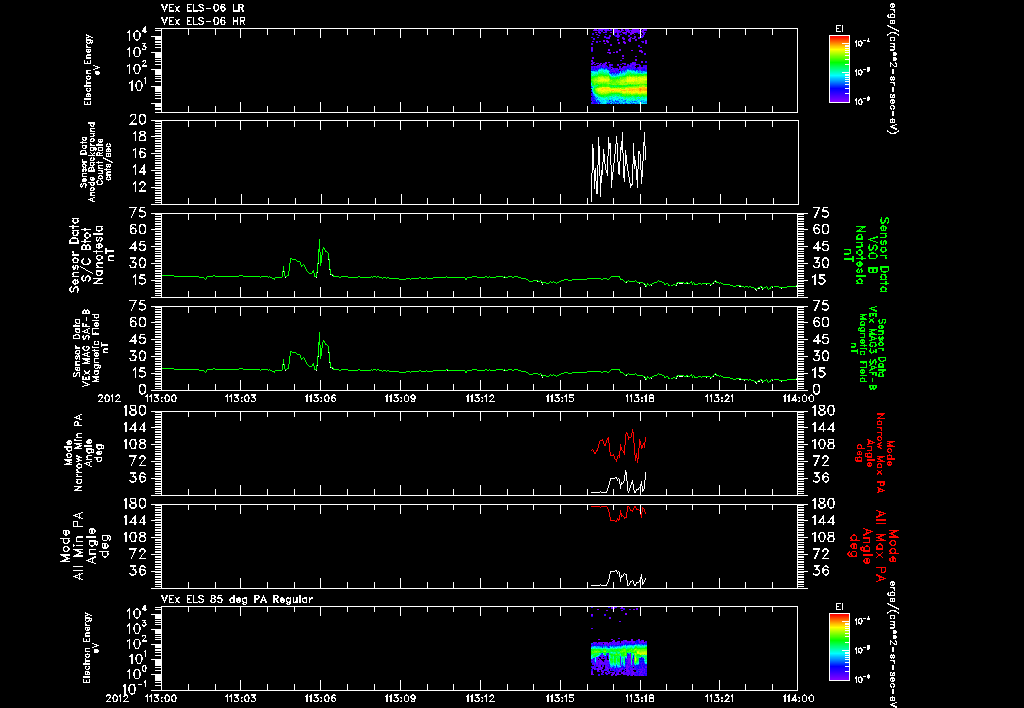Click the top EI rainbow color bar
Viewport: 1024px width, 708px height.
click(839, 69)
